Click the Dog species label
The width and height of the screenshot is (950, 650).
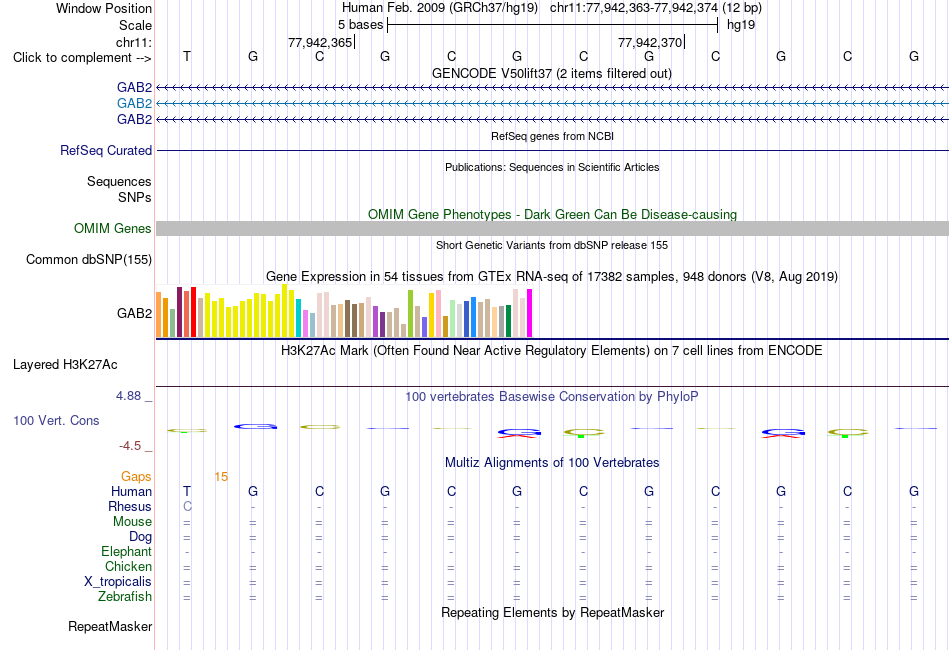[141, 537]
